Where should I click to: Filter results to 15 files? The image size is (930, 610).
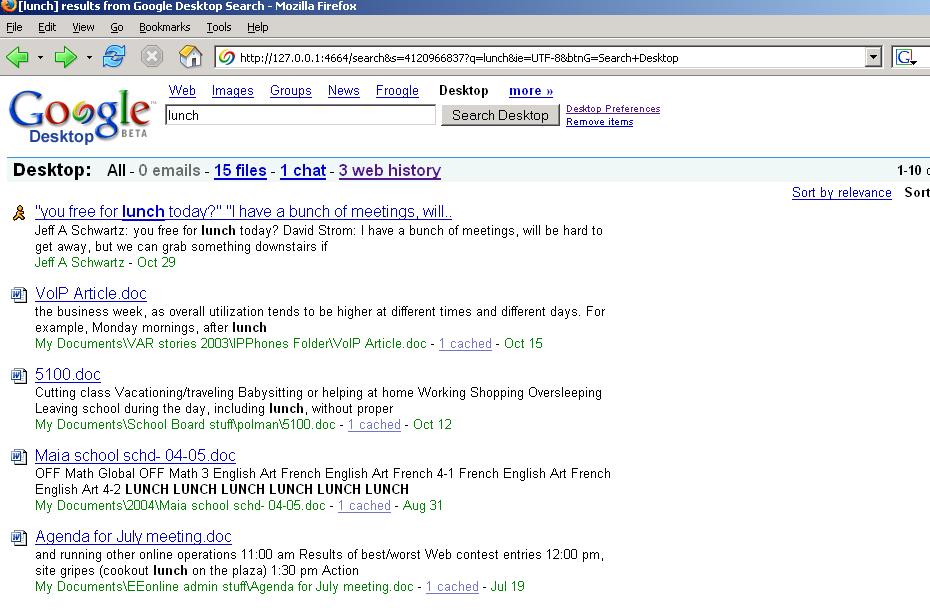point(240,171)
